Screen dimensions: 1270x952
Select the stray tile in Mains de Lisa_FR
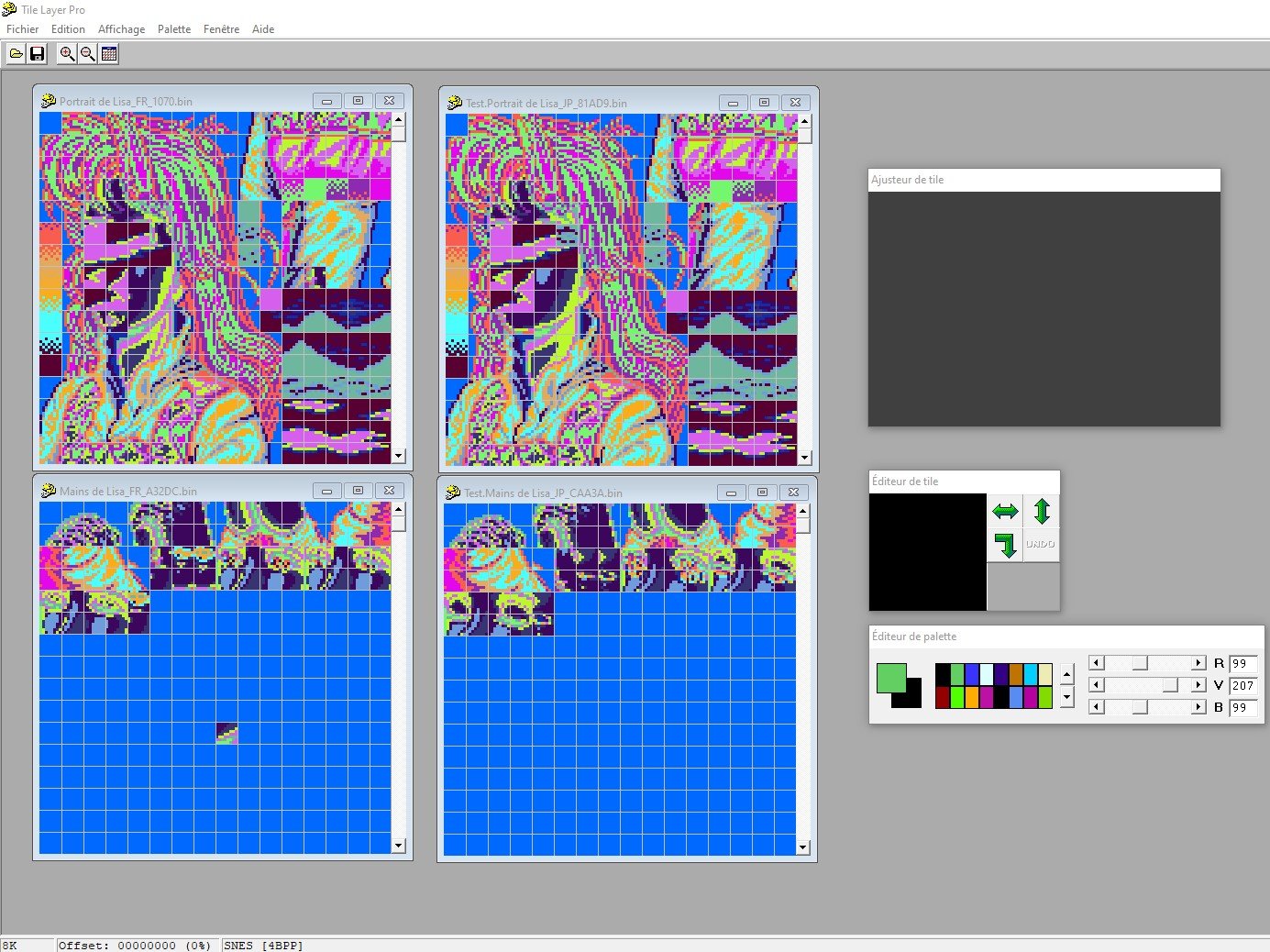pyautogui.click(x=226, y=733)
